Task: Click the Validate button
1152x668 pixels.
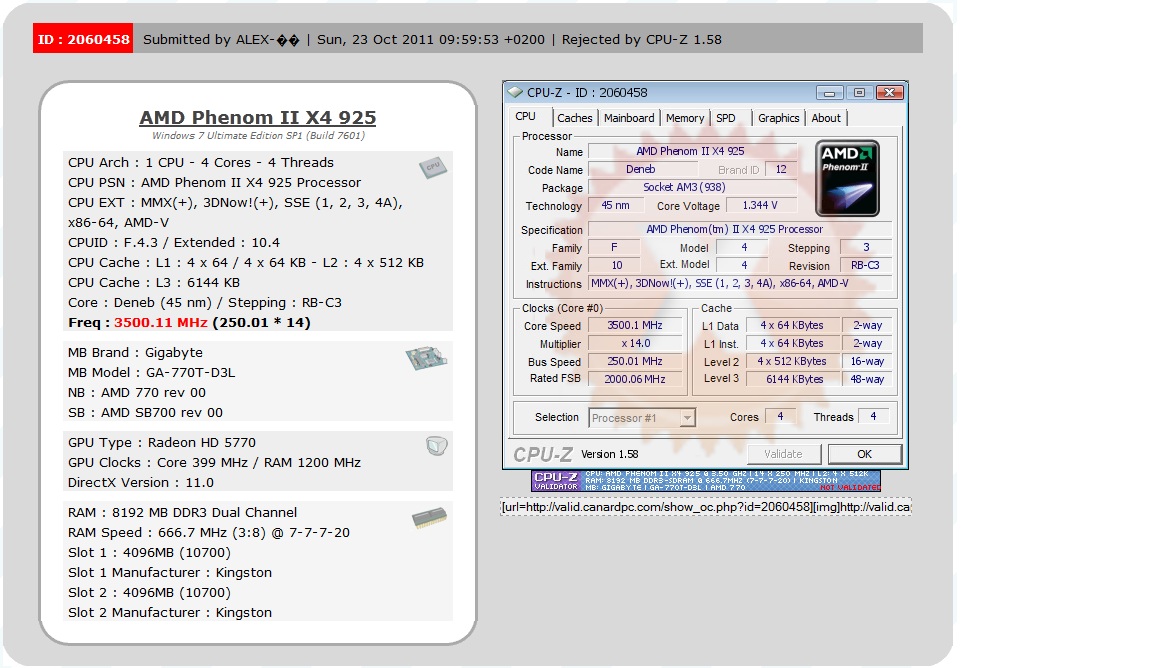Action: point(783,454)
